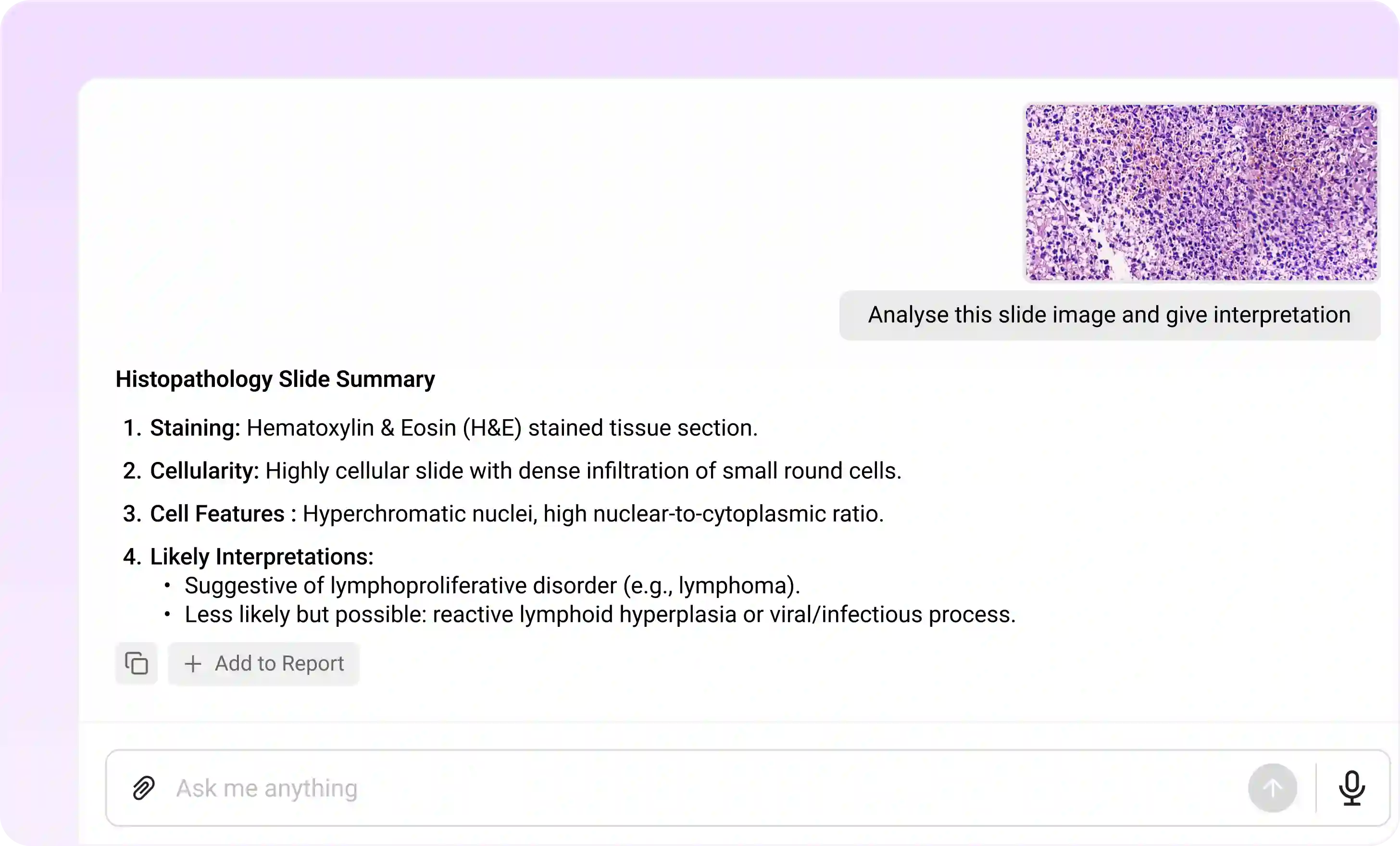Click the 'Likely Interpretations:' label
This screenshot has height=846, width=1400.
click(x=262, y=556)
